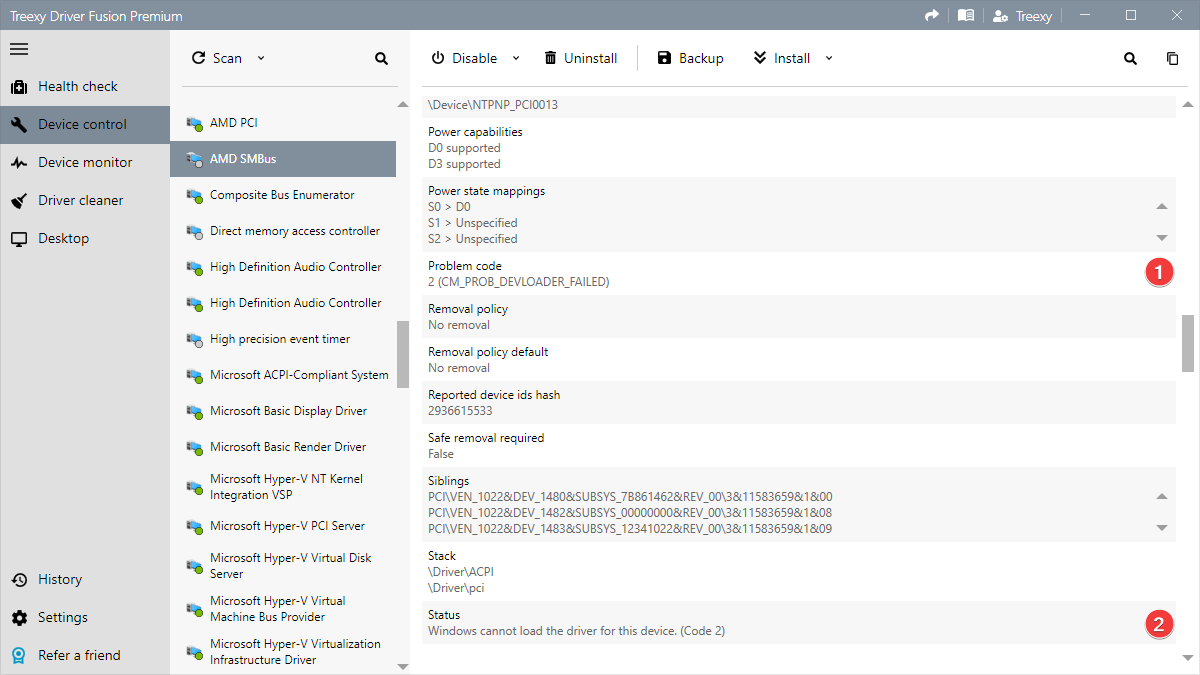
Task: Click the details panel search icon
Action: pyautogui.click(x=1130, y=59)
